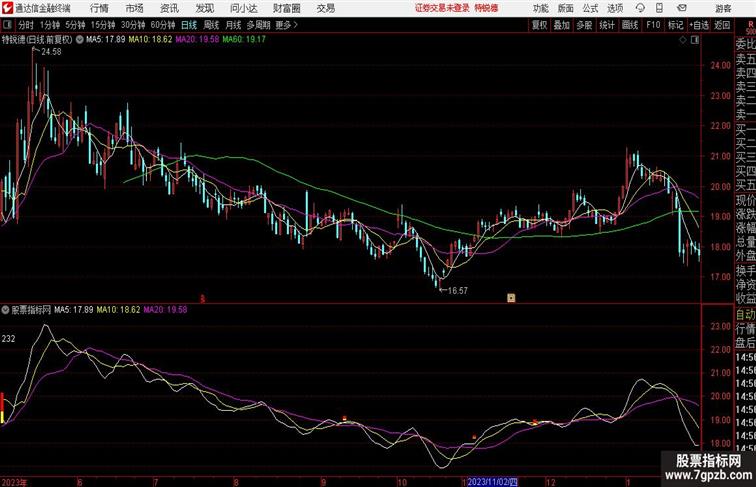
Task: Click the small orange signal near September
Action: 344,419
